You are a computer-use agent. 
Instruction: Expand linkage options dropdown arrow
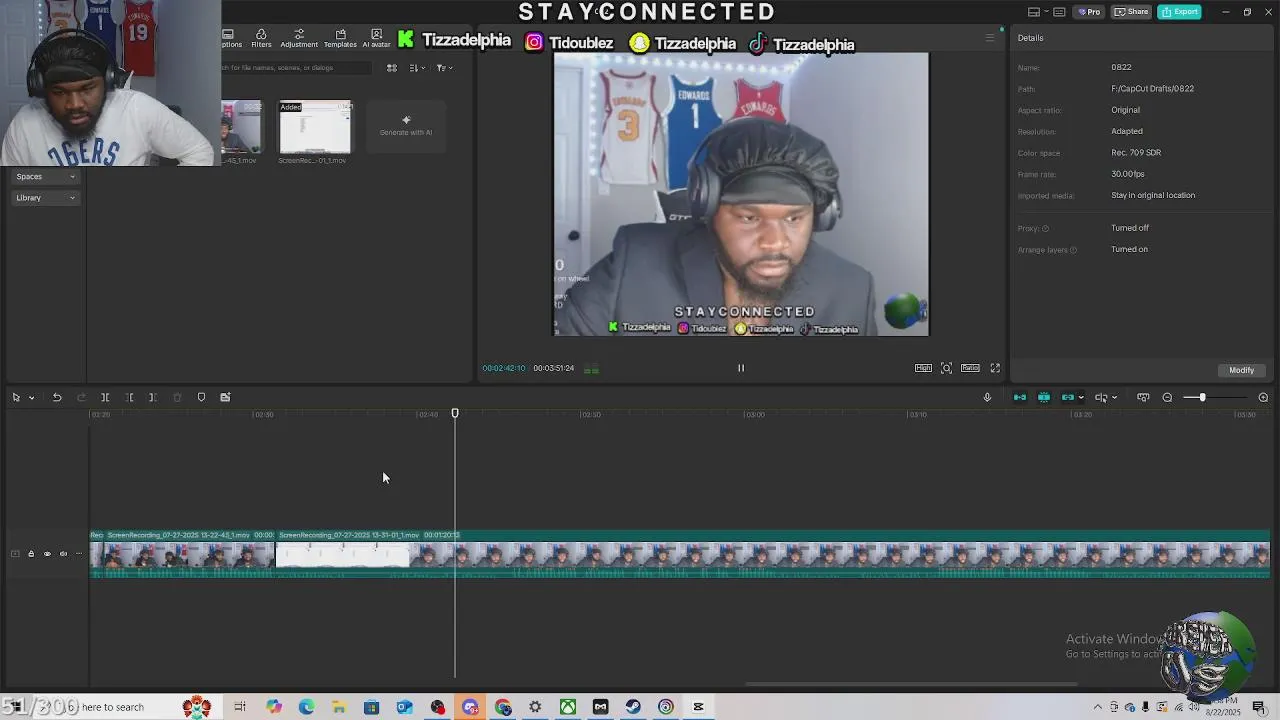(1081, 398)
